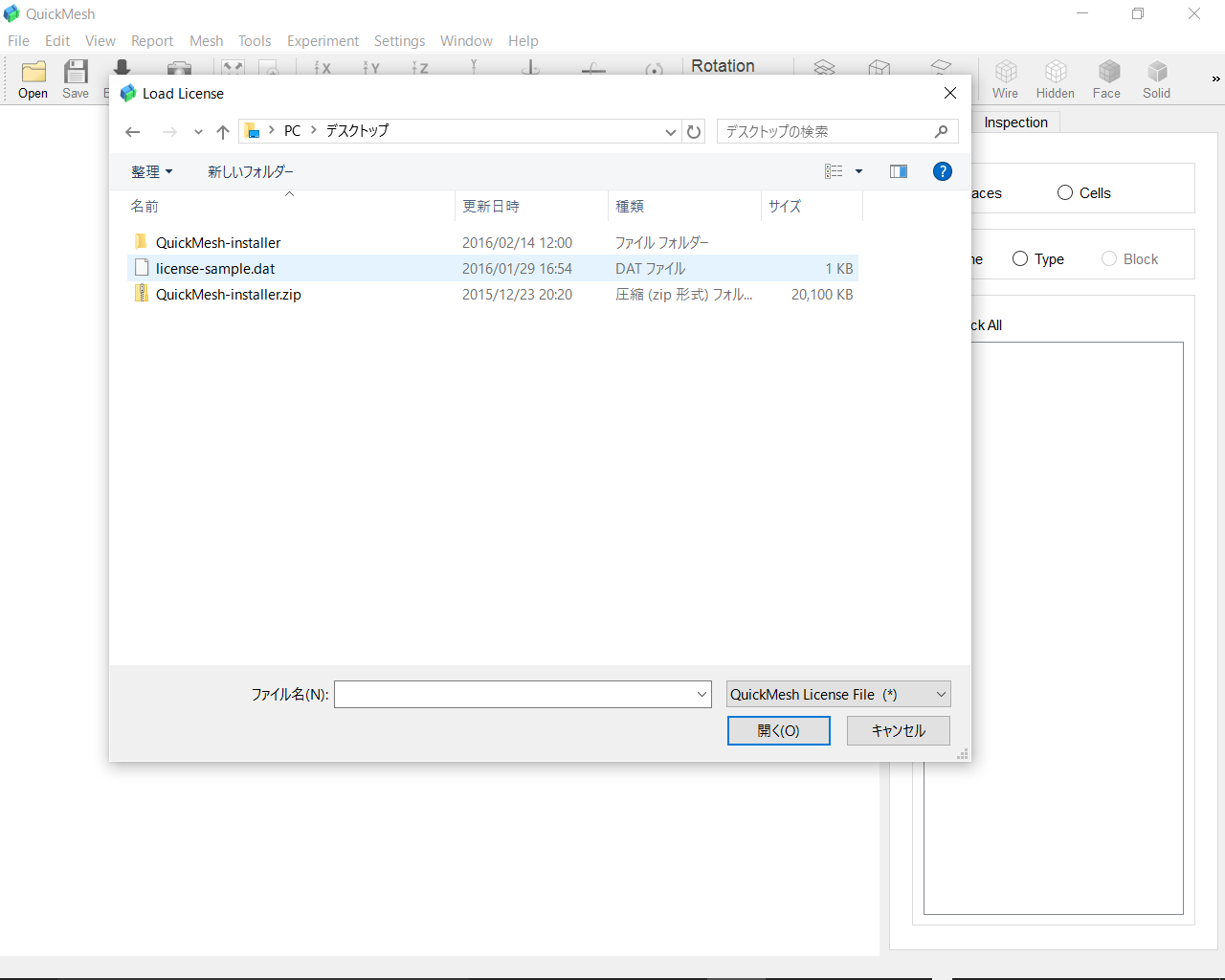The height and width of the screenshot is (980, 1225).
Task: Change the file view layout icon
Action: coord(834,171)
